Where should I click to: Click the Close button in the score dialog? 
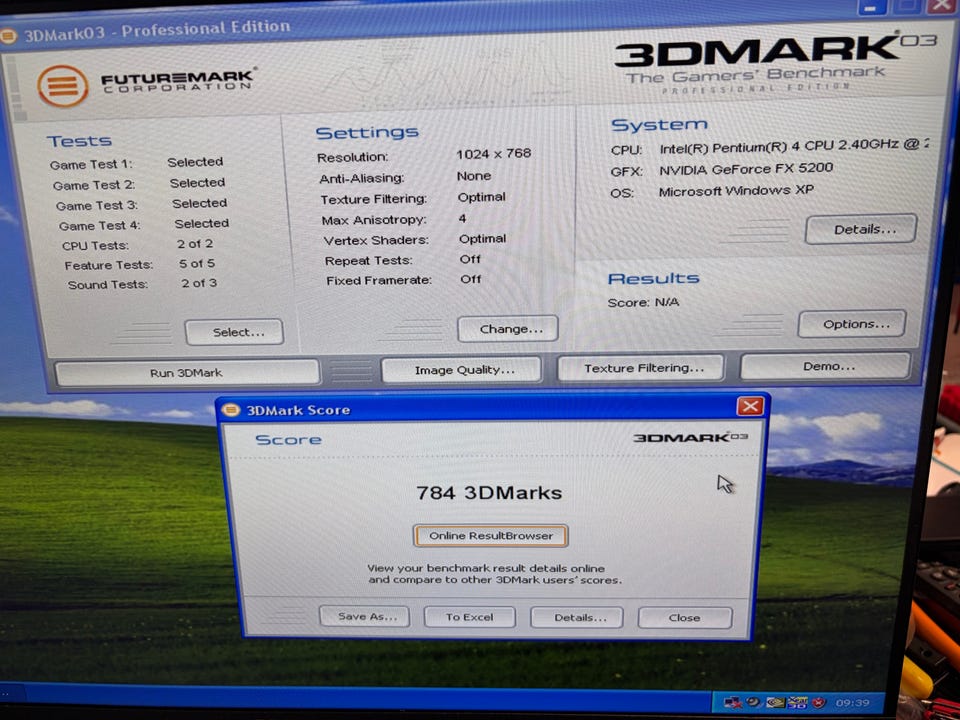tap(685, 618)
